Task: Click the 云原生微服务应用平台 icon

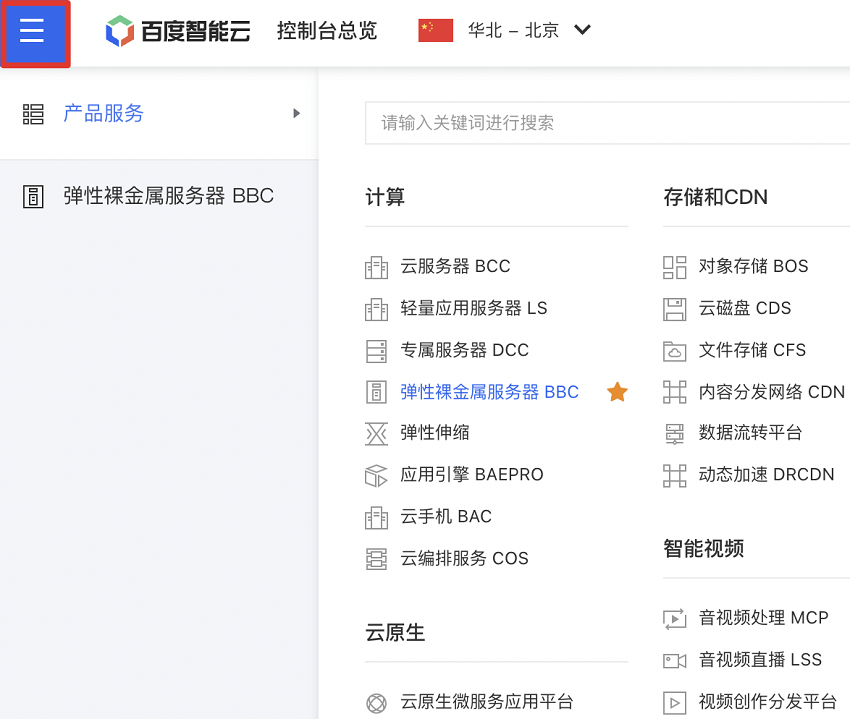Action: click(x=376, y=703)
